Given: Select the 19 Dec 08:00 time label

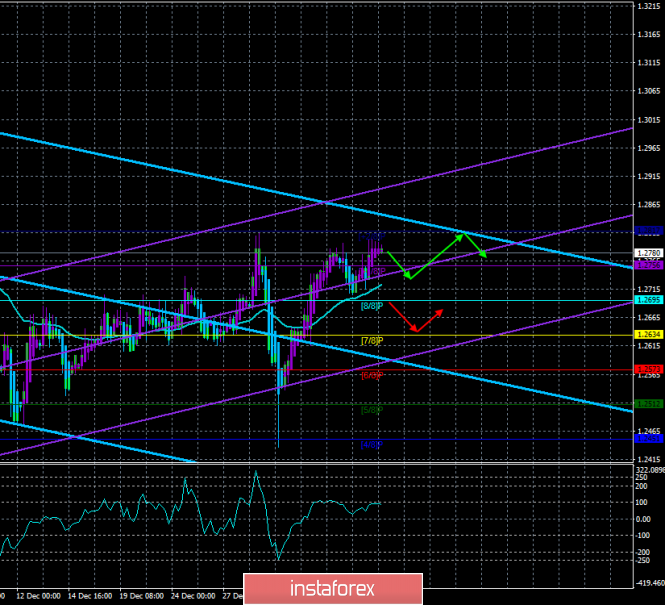Looking at the screenshot, I should (142, 596).
